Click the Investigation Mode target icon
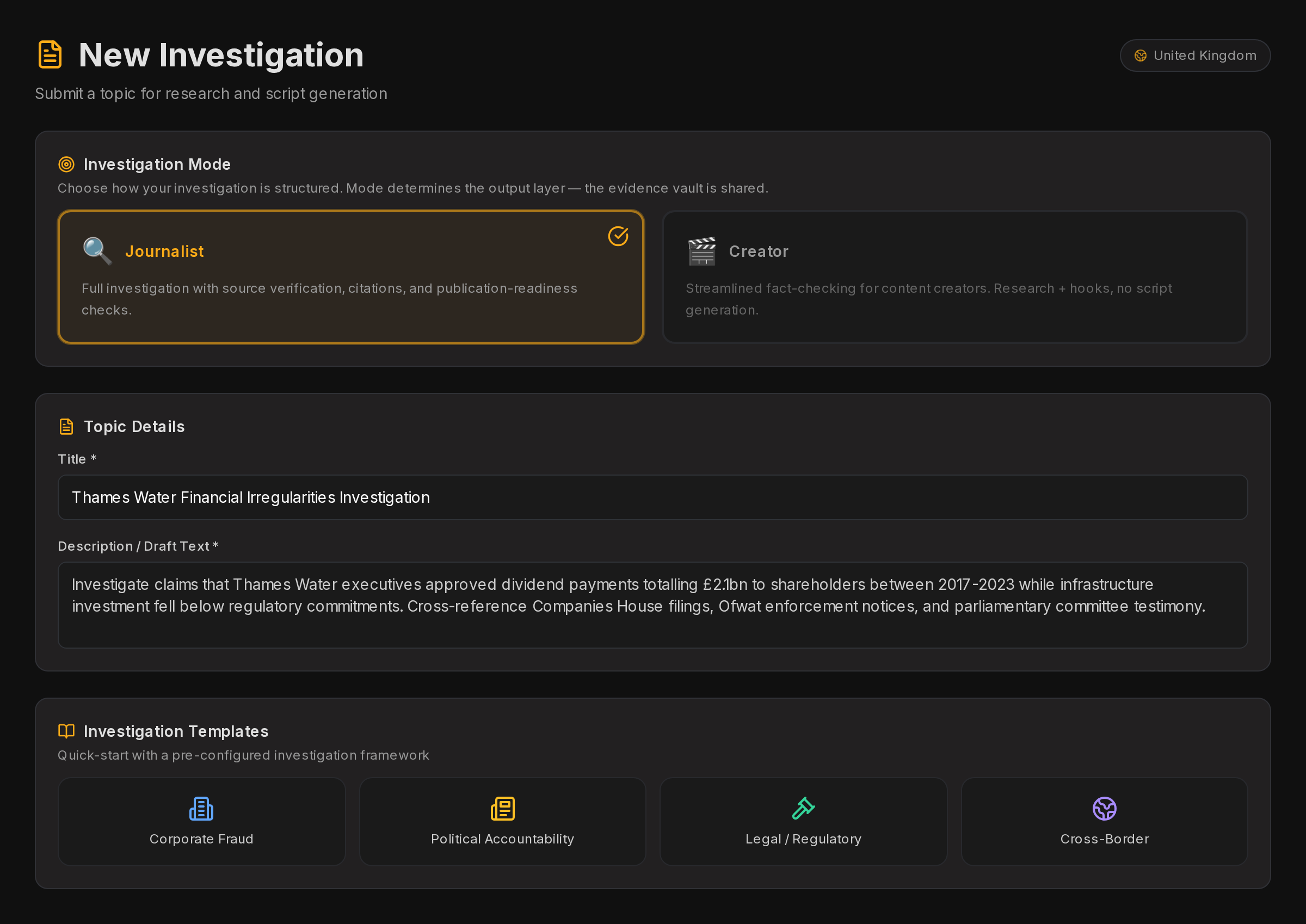 pos(66,164)
